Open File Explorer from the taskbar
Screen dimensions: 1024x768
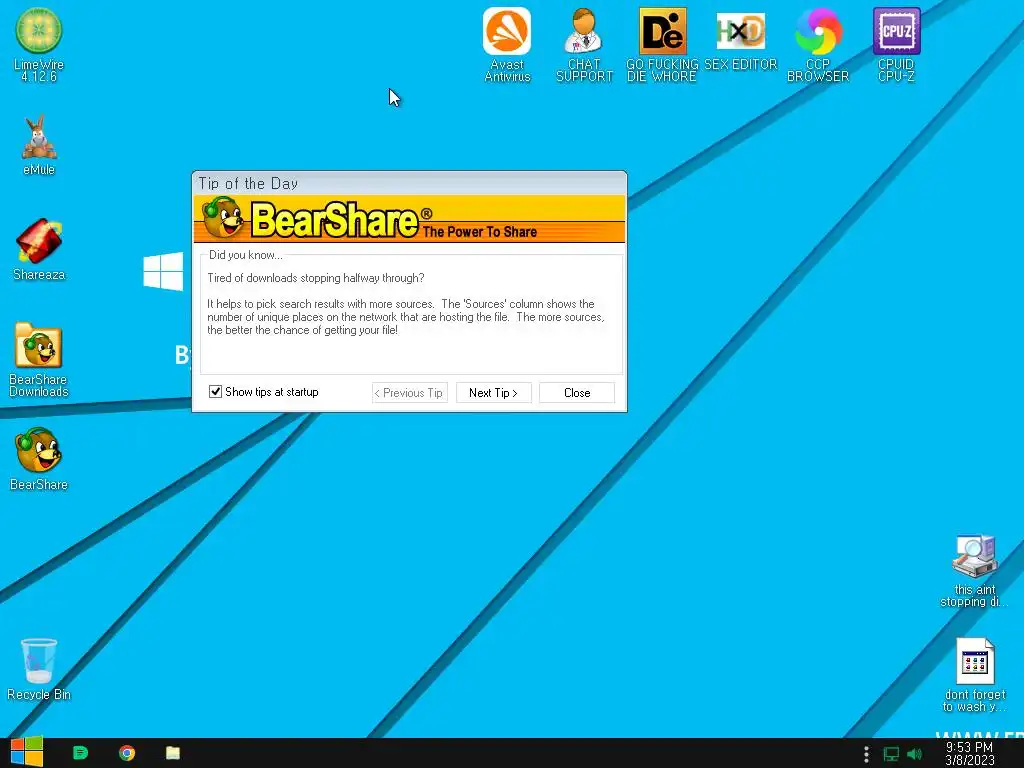(172, 753)
